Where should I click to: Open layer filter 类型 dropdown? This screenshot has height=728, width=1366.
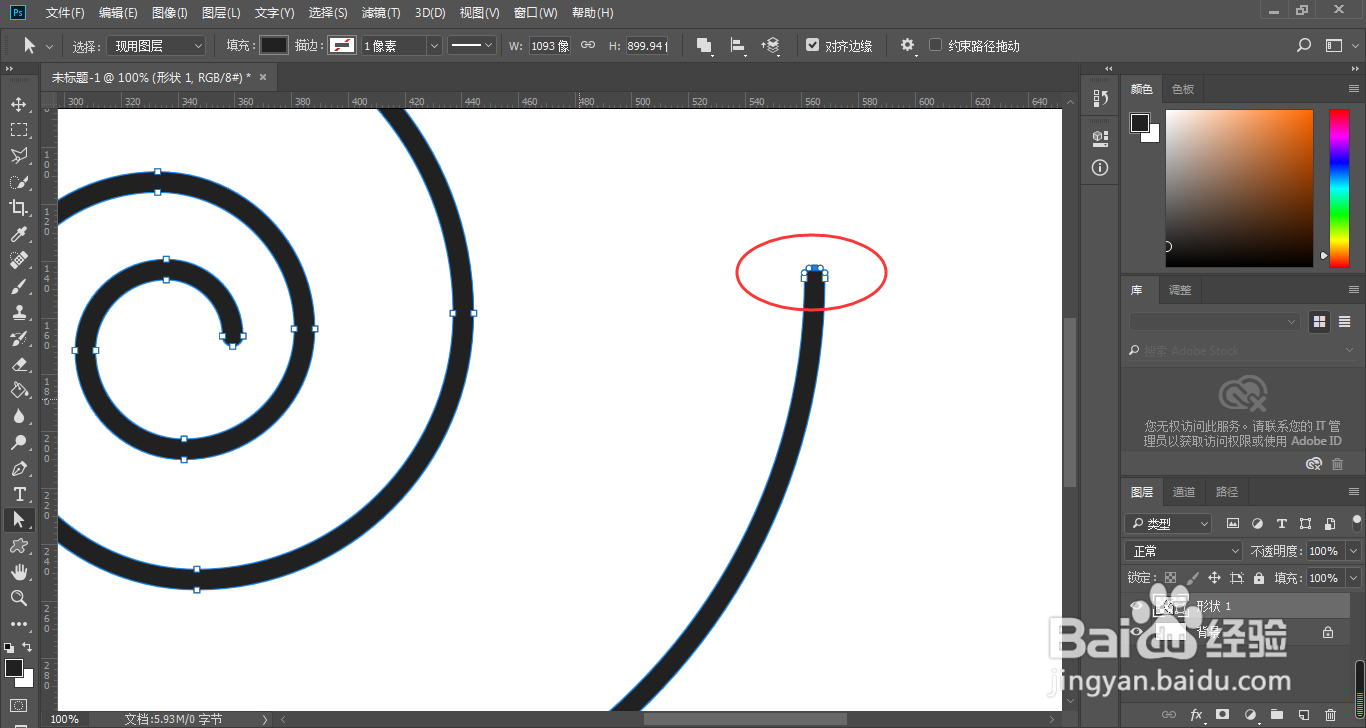point(1168,523)
